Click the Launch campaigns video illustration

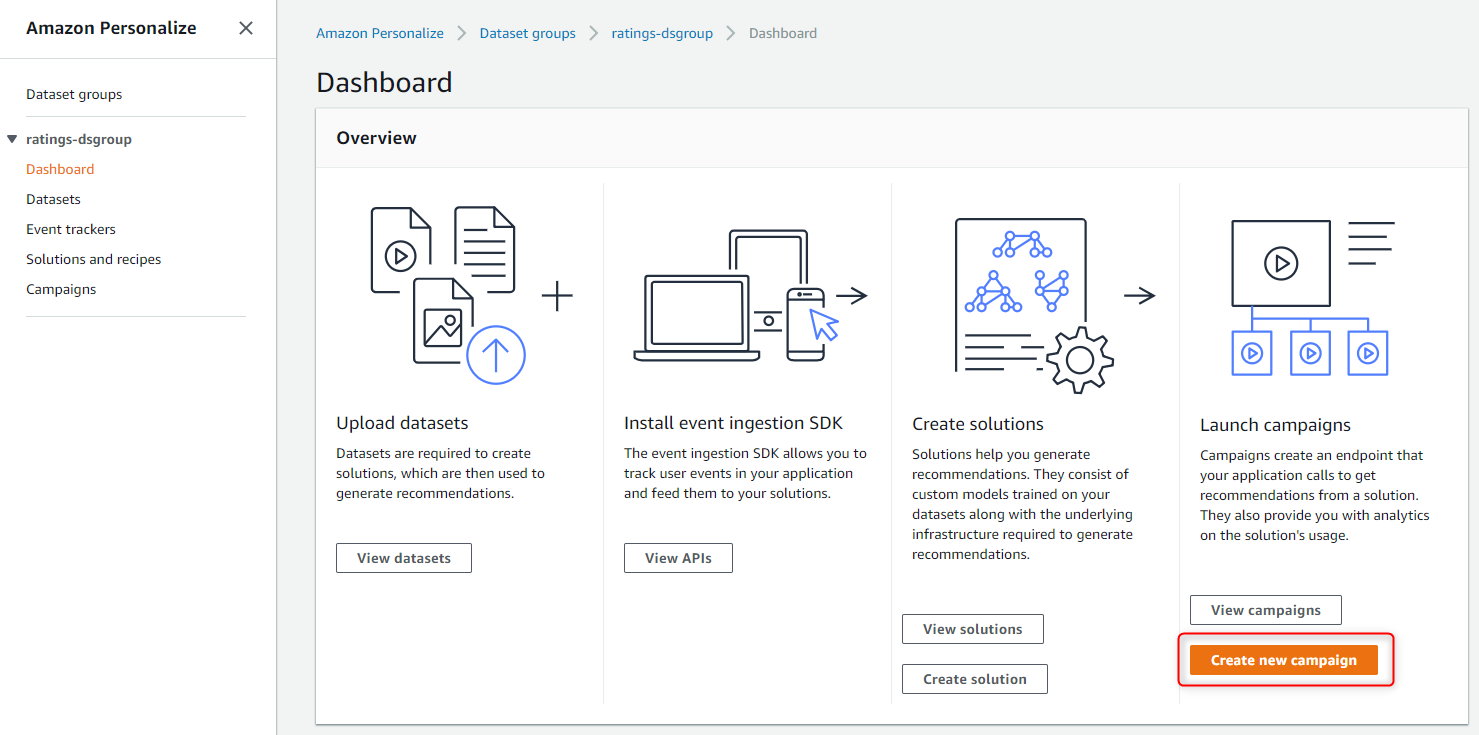pyautogui.click(x=1313, y=298)
